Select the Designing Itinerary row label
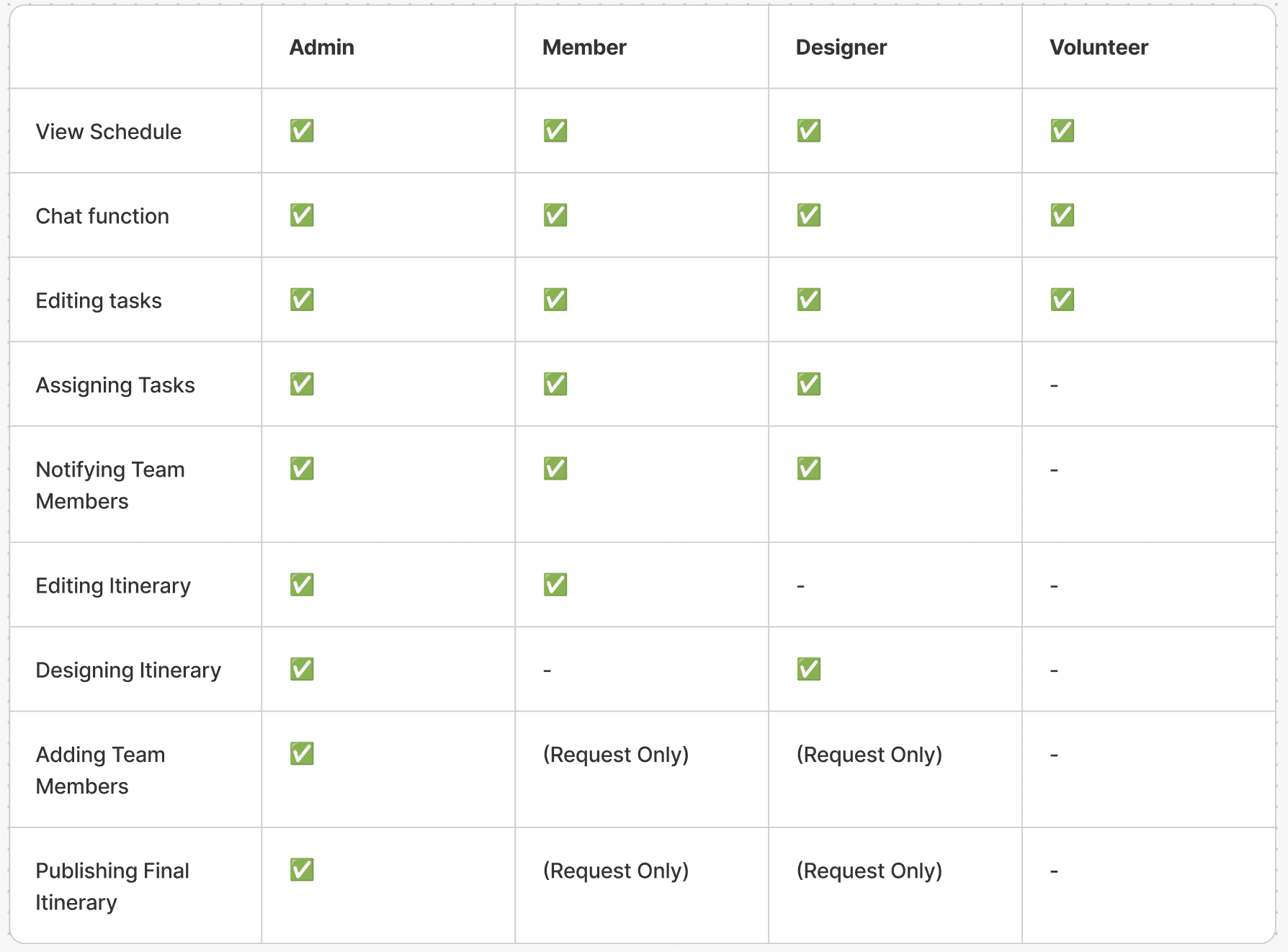 point(128,670)
